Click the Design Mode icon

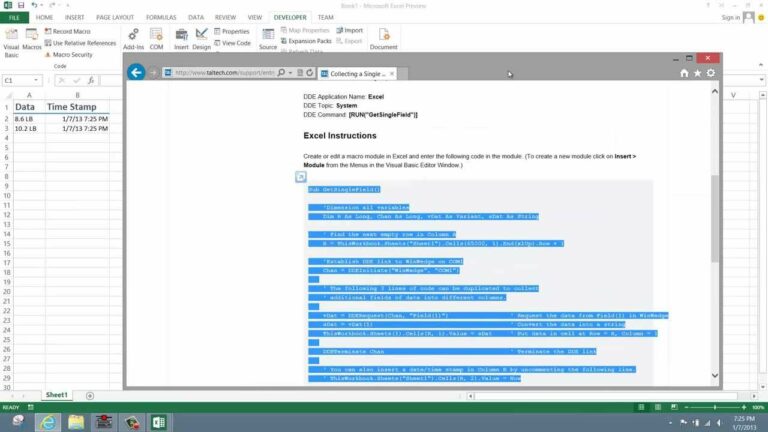click(202, 39)
